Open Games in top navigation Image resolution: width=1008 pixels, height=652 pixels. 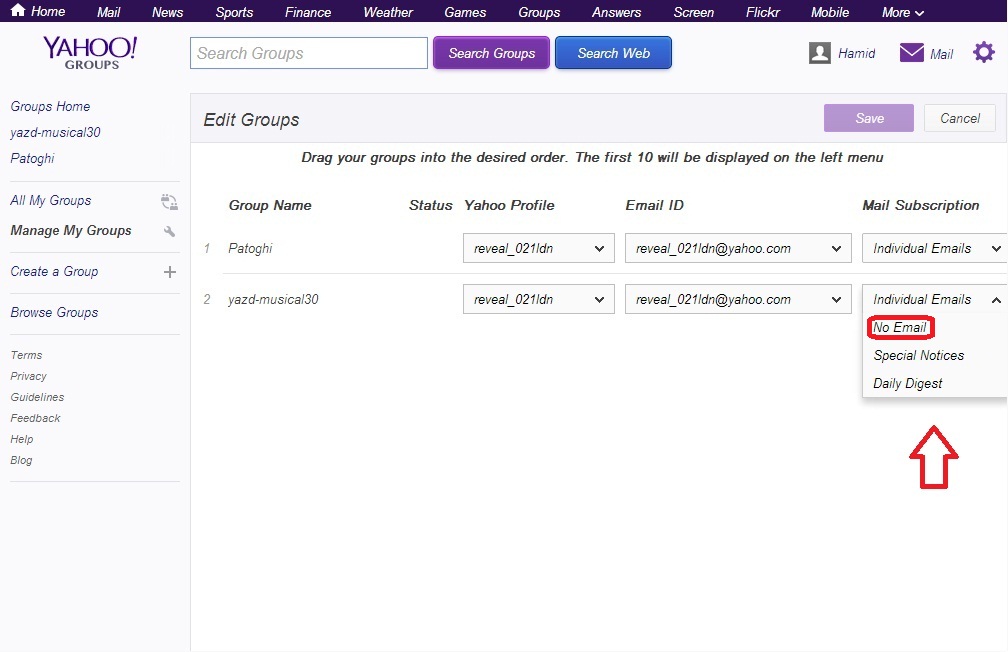[465, 12]
